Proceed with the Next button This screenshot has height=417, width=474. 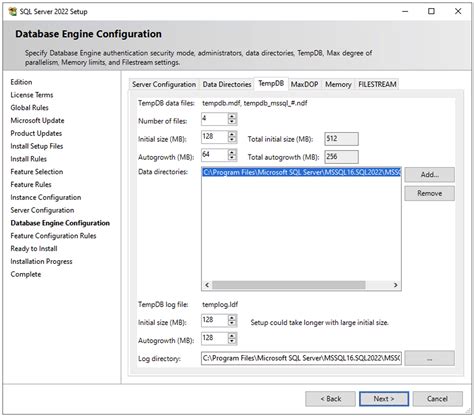[384, 399]
